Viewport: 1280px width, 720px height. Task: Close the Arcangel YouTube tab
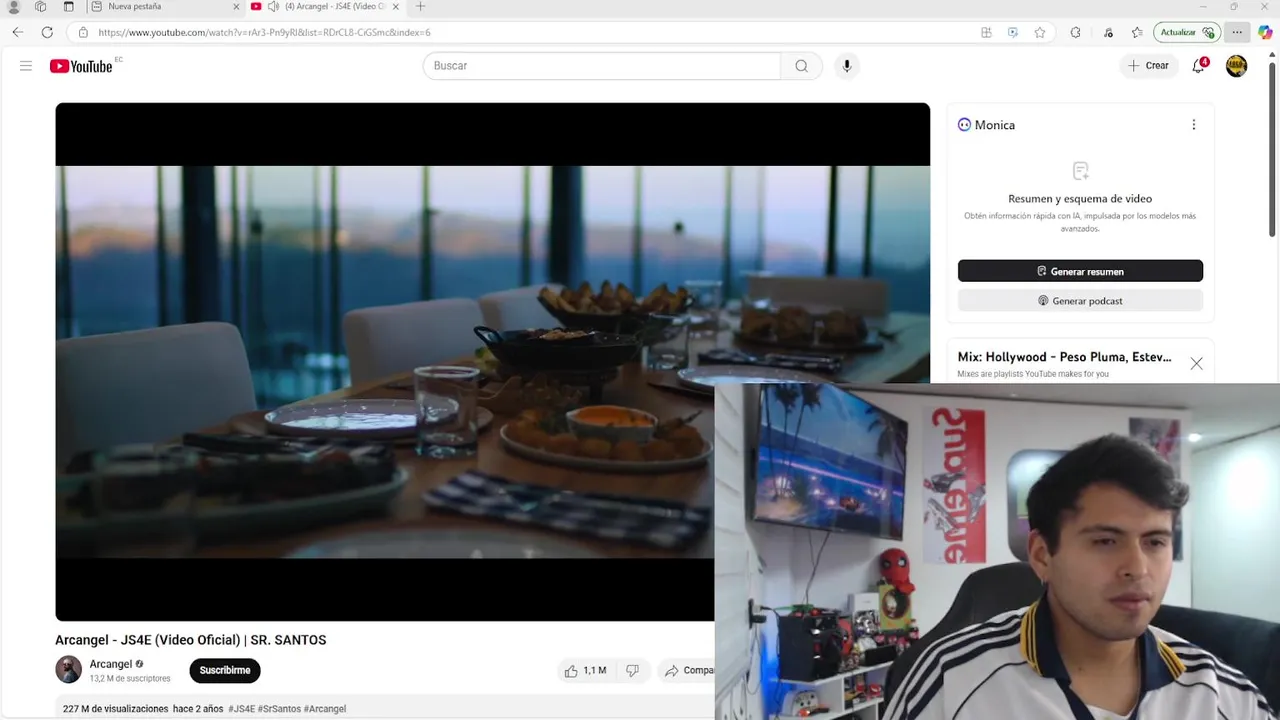[x=396, y=6]
